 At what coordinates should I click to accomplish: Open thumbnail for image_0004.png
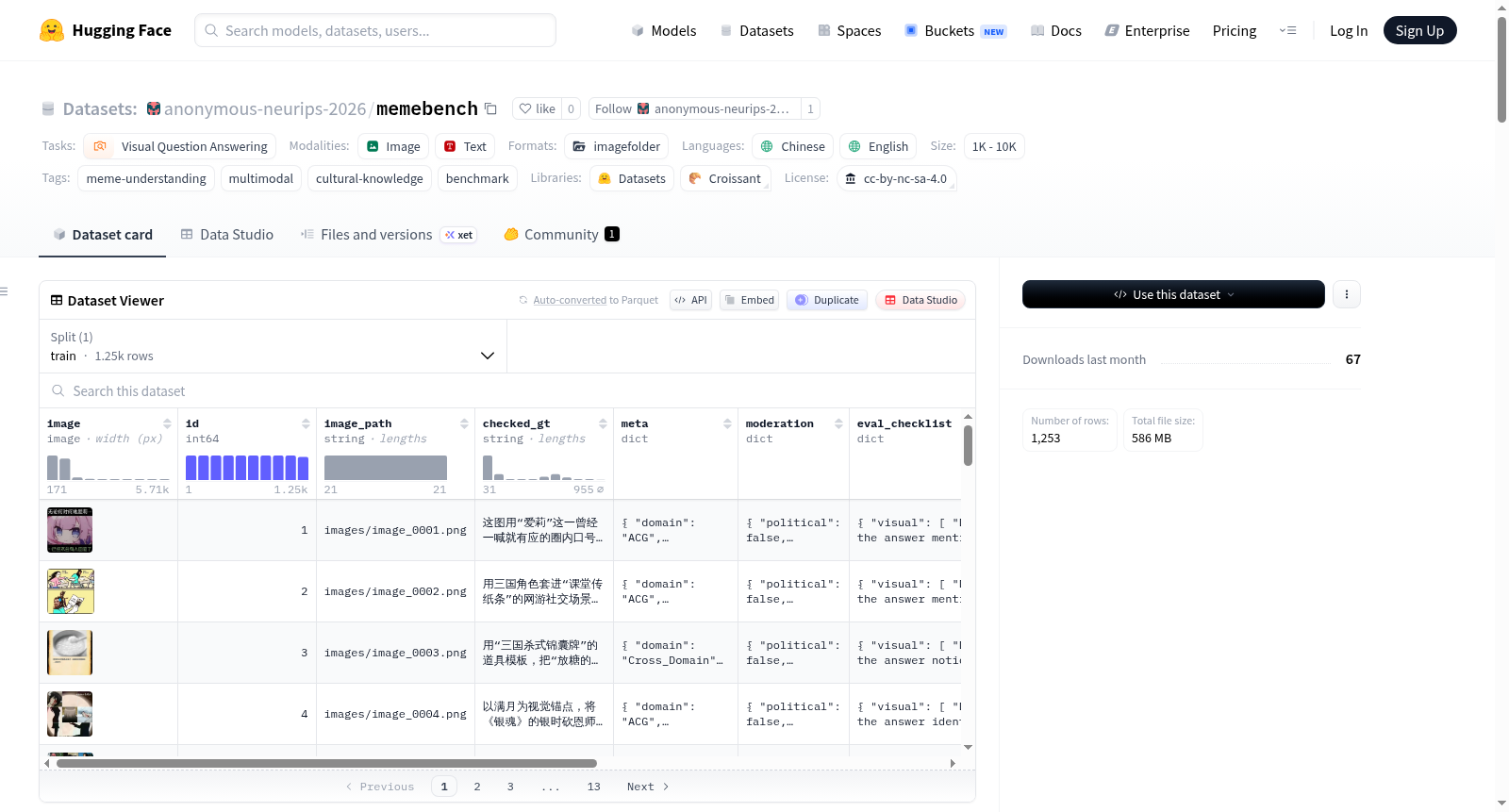(70, 714)
